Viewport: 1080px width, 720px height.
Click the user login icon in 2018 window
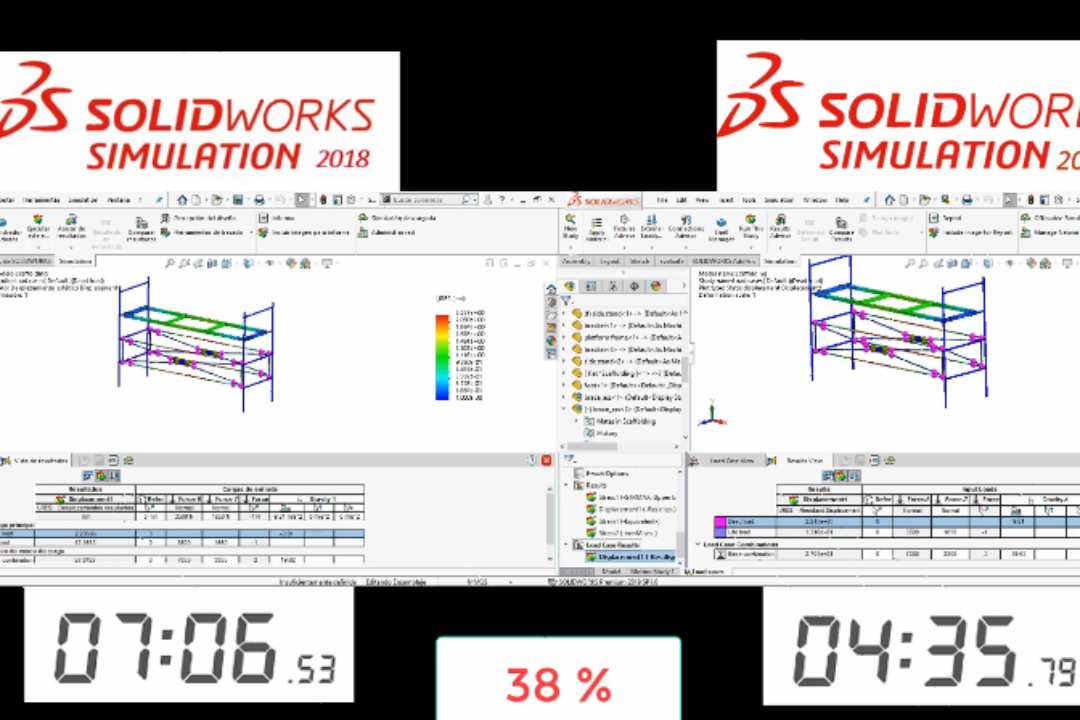(488, 200)
